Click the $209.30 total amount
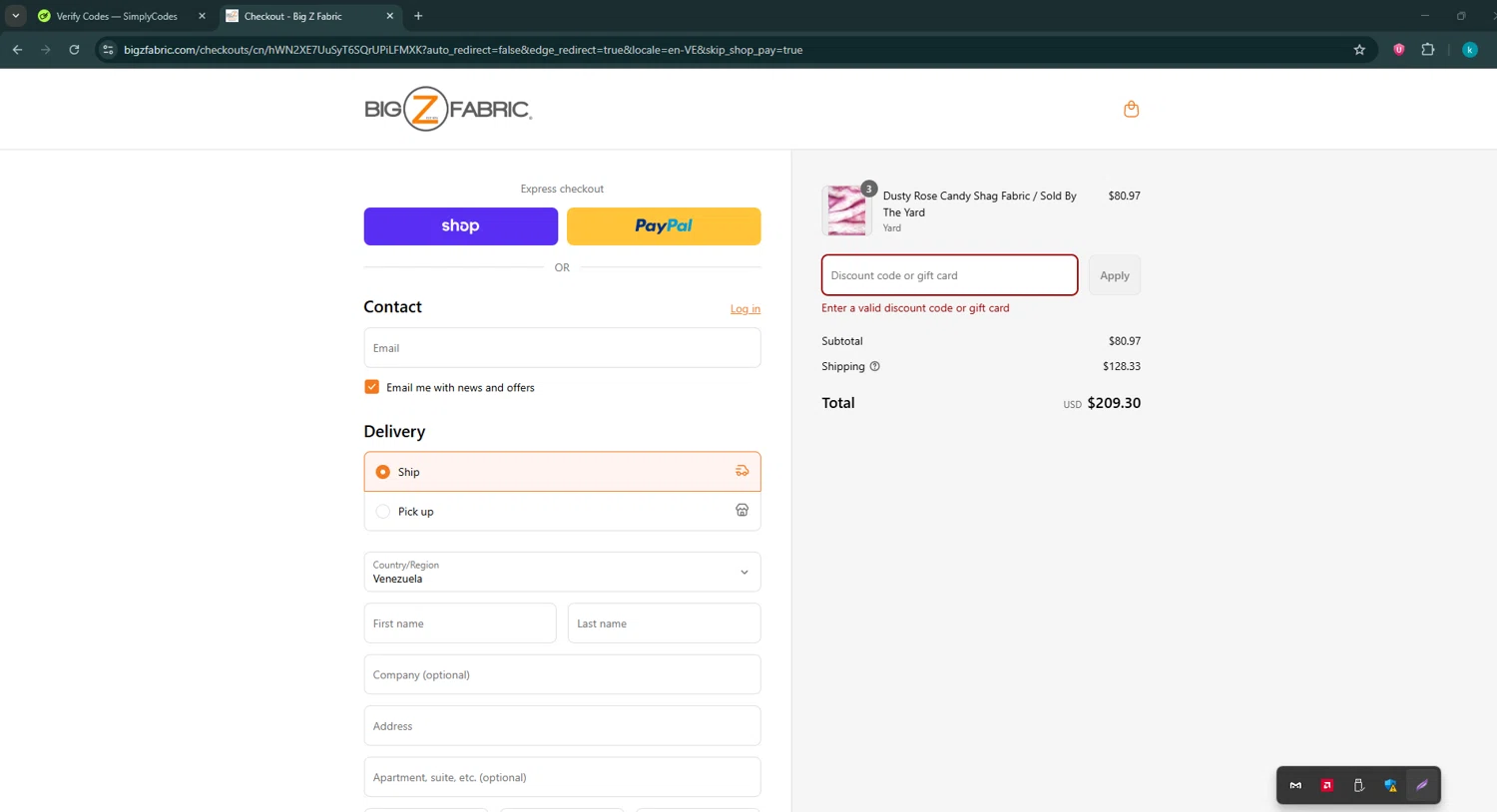This screenshot has width=1497, height=812. (1114, 403)
